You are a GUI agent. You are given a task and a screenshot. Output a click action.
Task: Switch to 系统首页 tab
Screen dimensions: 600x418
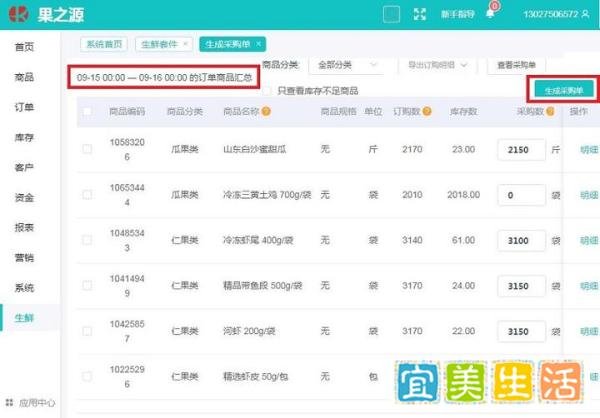tap(104, 44)
